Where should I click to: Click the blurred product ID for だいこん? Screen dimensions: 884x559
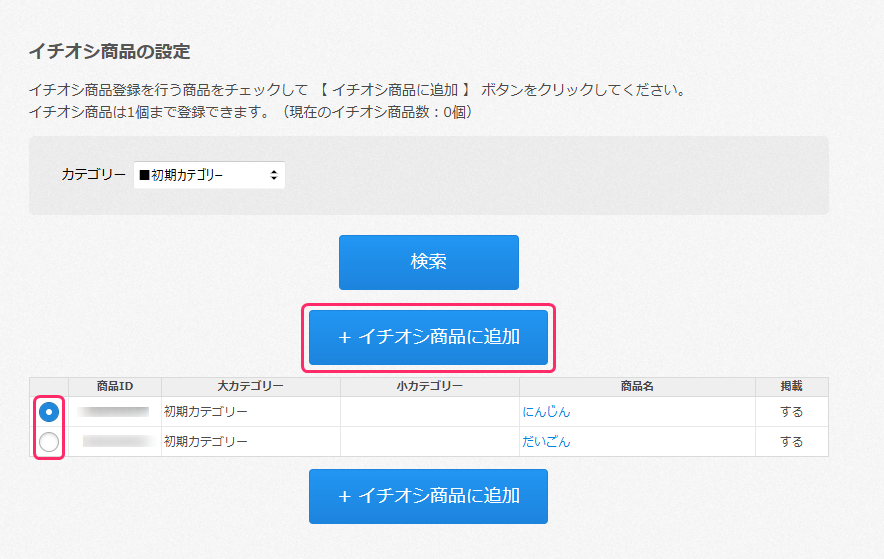(x=115, y=442)
